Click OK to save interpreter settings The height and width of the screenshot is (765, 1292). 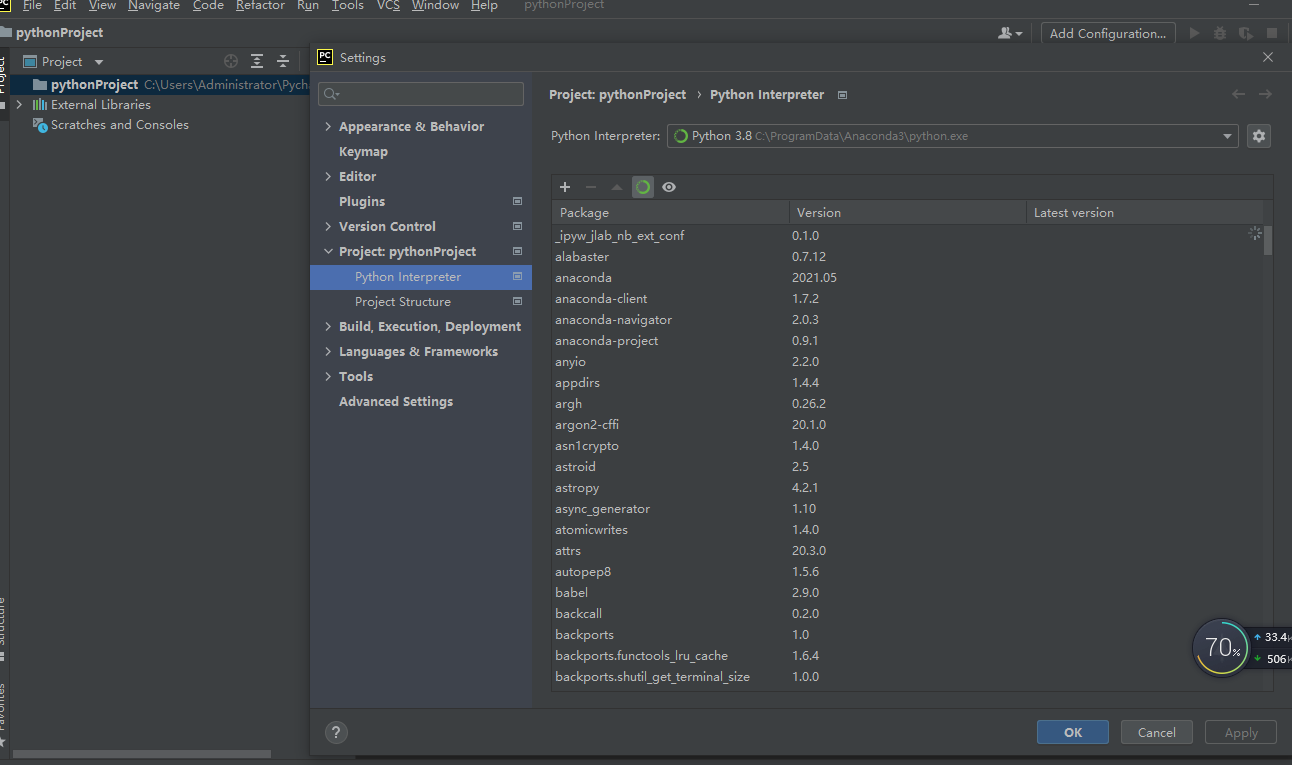click(x=1072, y=731)
